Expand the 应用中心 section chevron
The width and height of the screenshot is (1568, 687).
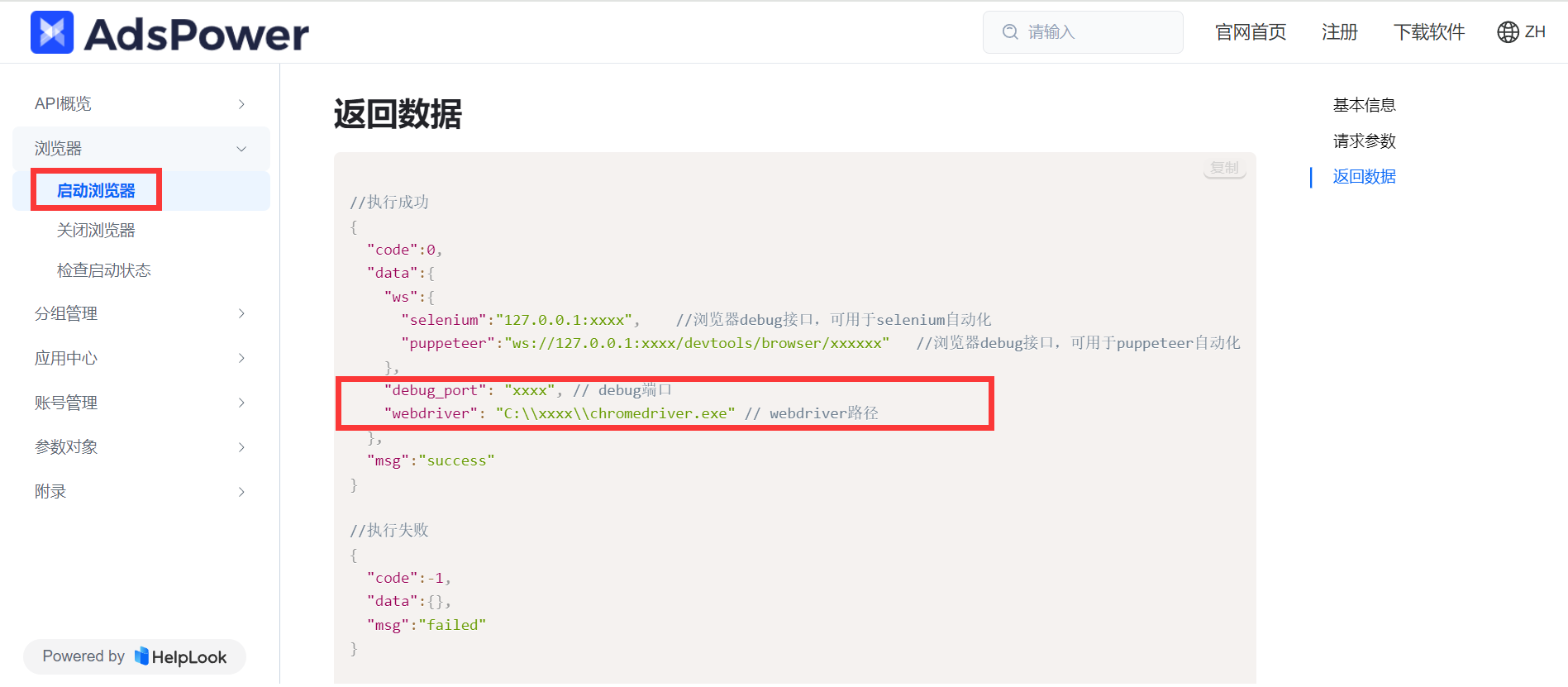pyautogui.click(x=241, y=358)
